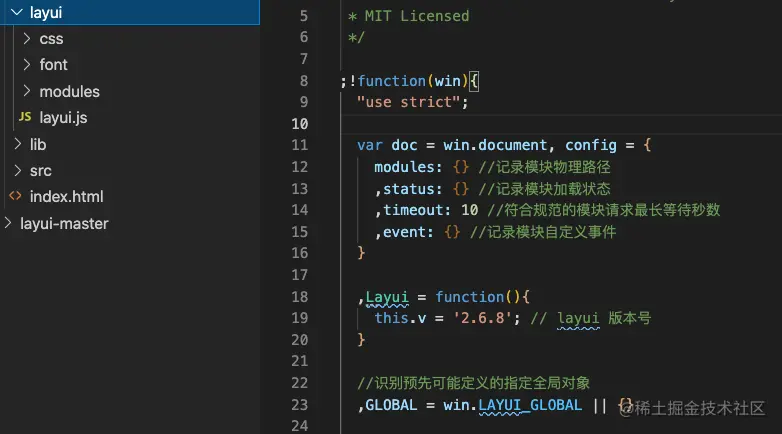Expand the modules folder chevron
Viewport: 782px width, 434px height.
coord(27,91)
